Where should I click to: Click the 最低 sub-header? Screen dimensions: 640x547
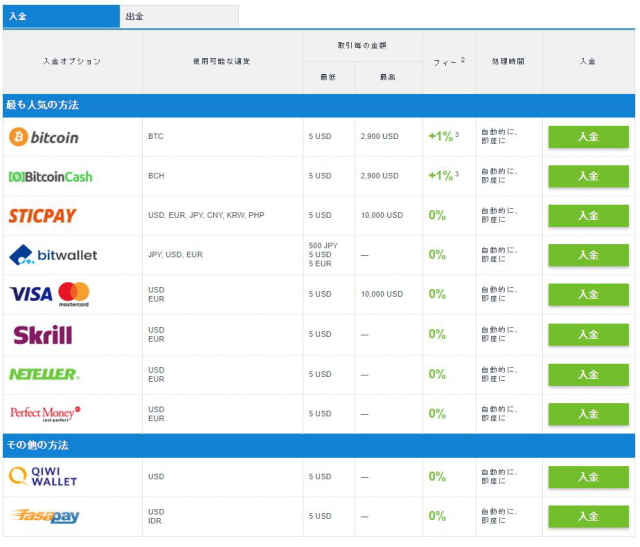coord(328,77)
